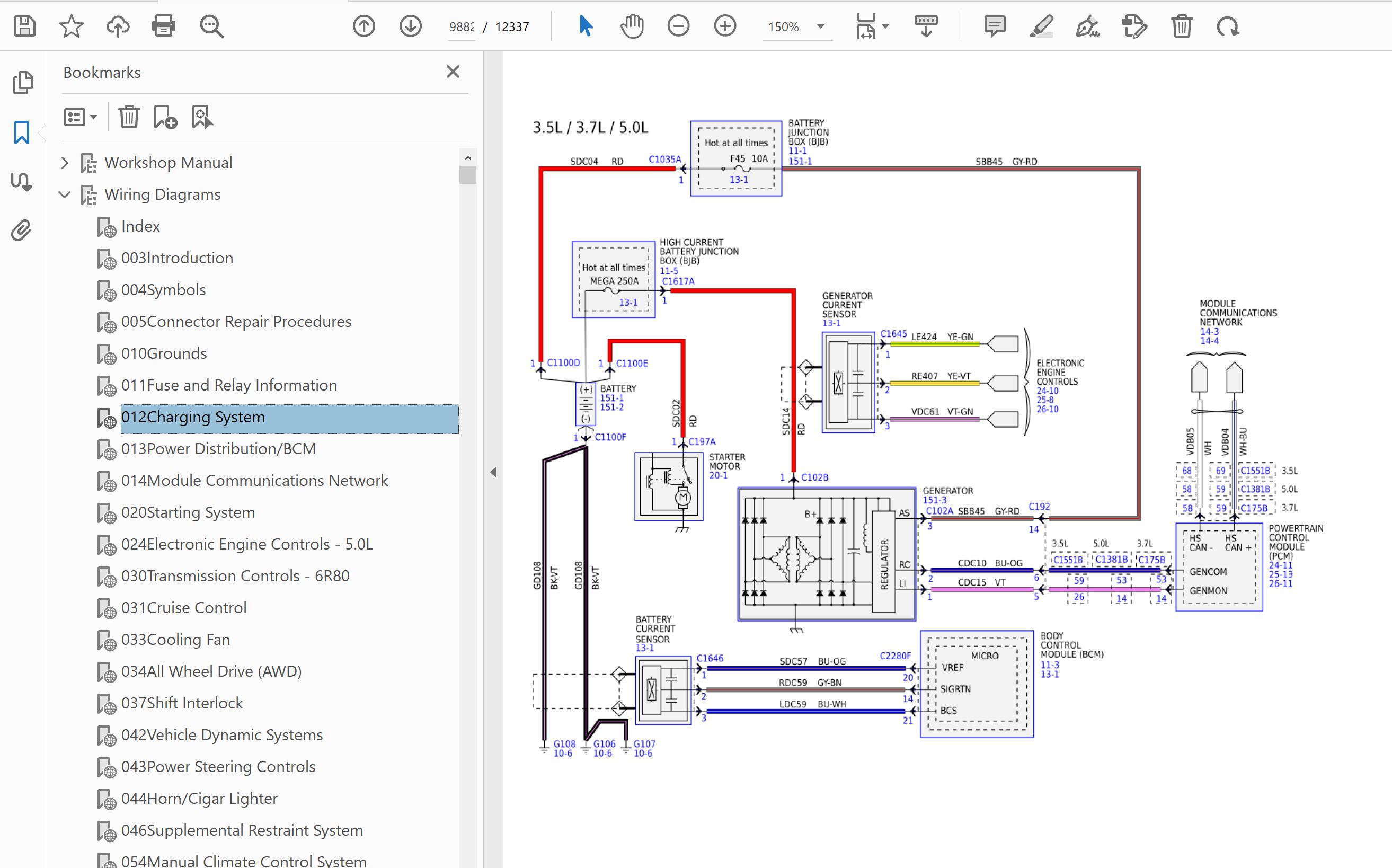Screen dimensions: 1392x868
Task: Click the Save file icon
Action: (25, 26)
